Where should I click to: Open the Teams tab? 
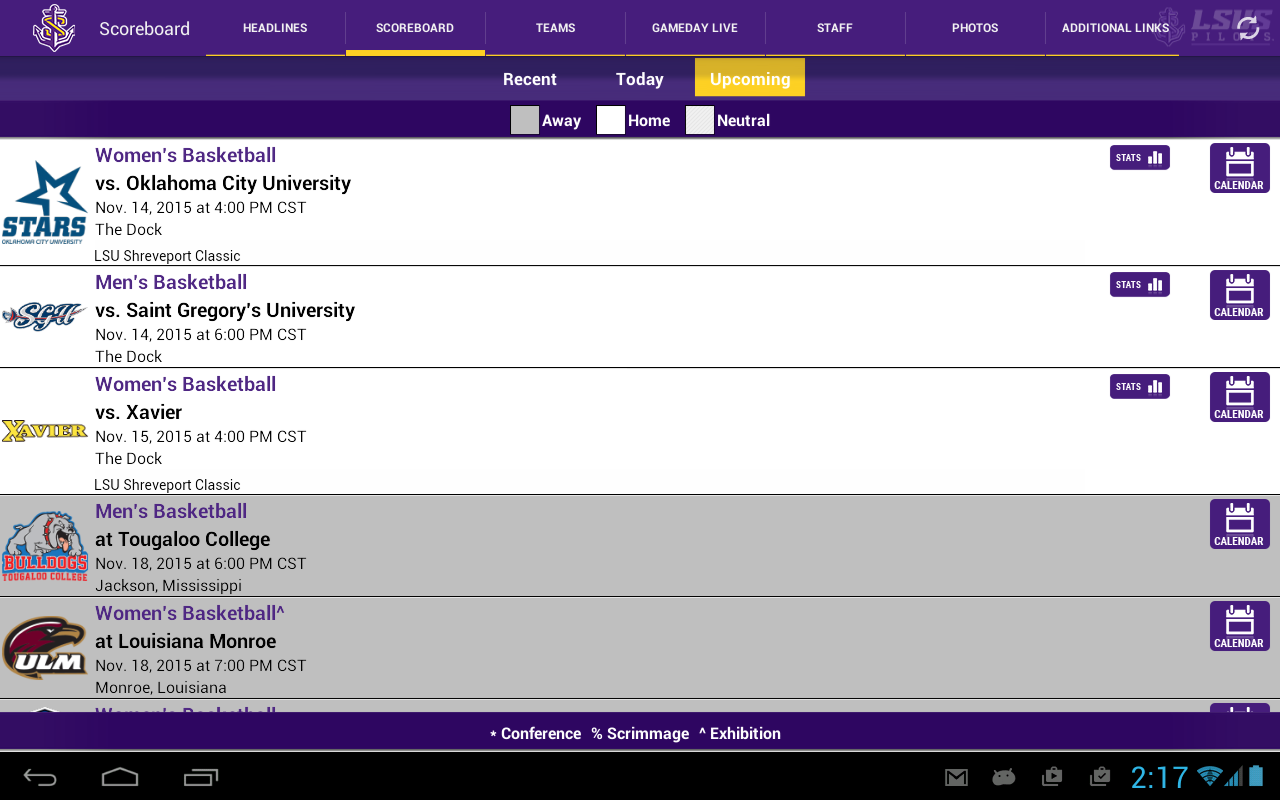click(555, 28)
